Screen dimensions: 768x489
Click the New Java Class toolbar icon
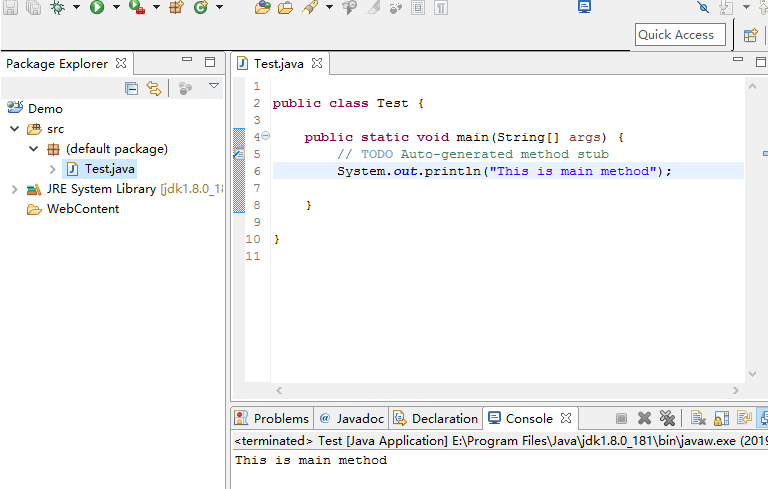click(201, 7)
